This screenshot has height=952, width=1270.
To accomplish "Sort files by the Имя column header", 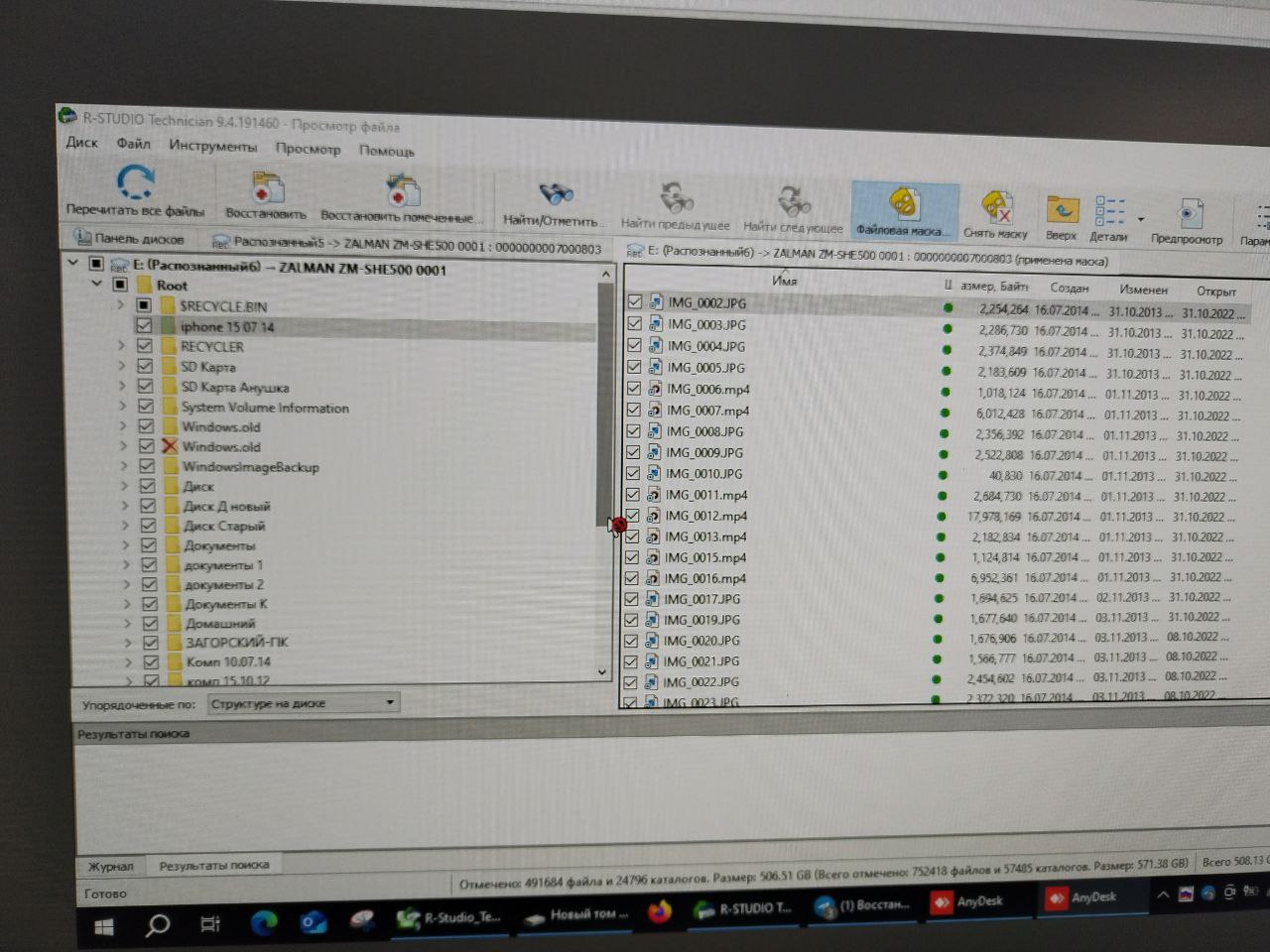I will coord(784,282).
